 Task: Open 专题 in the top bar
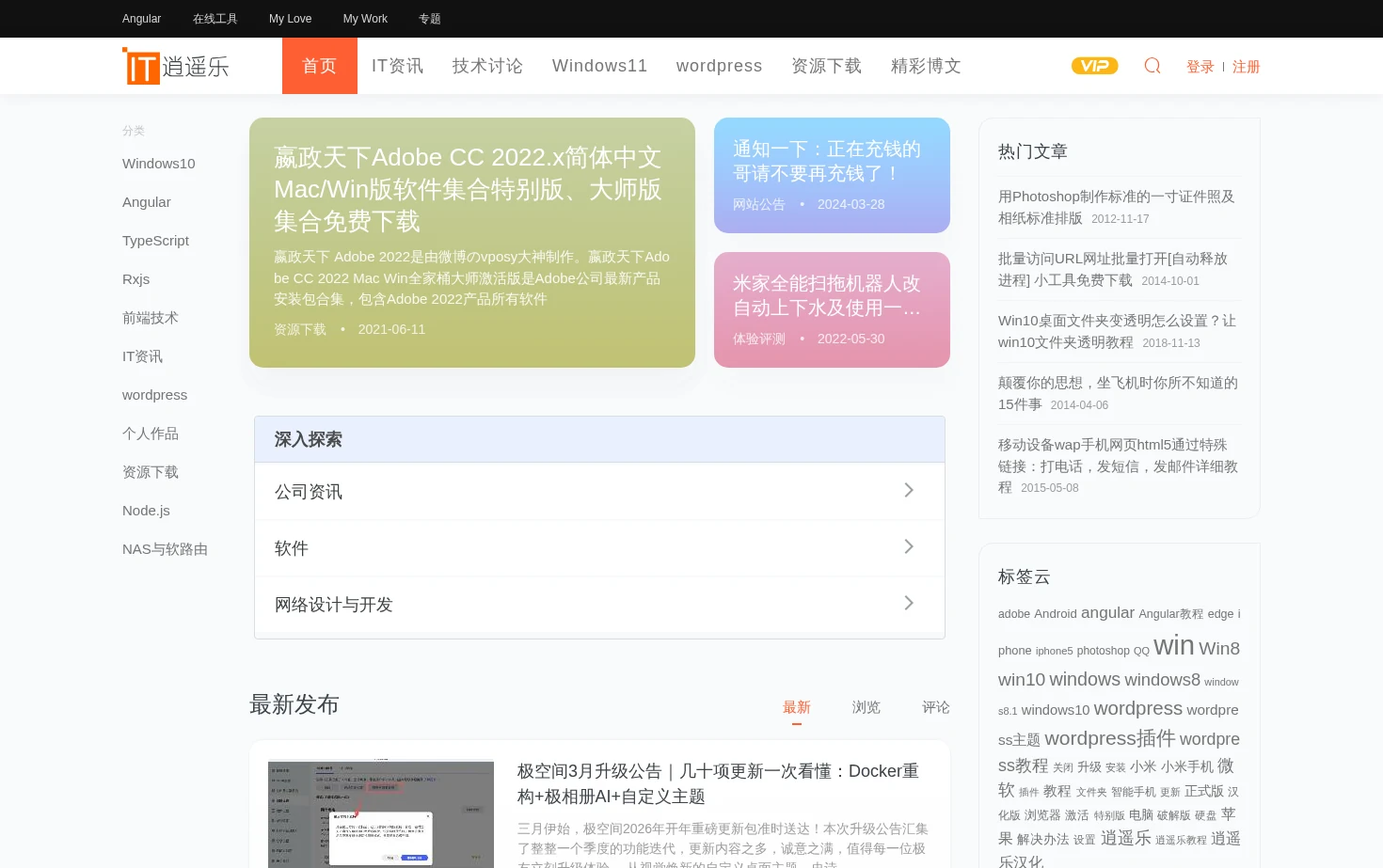click(x=430, y=19)
